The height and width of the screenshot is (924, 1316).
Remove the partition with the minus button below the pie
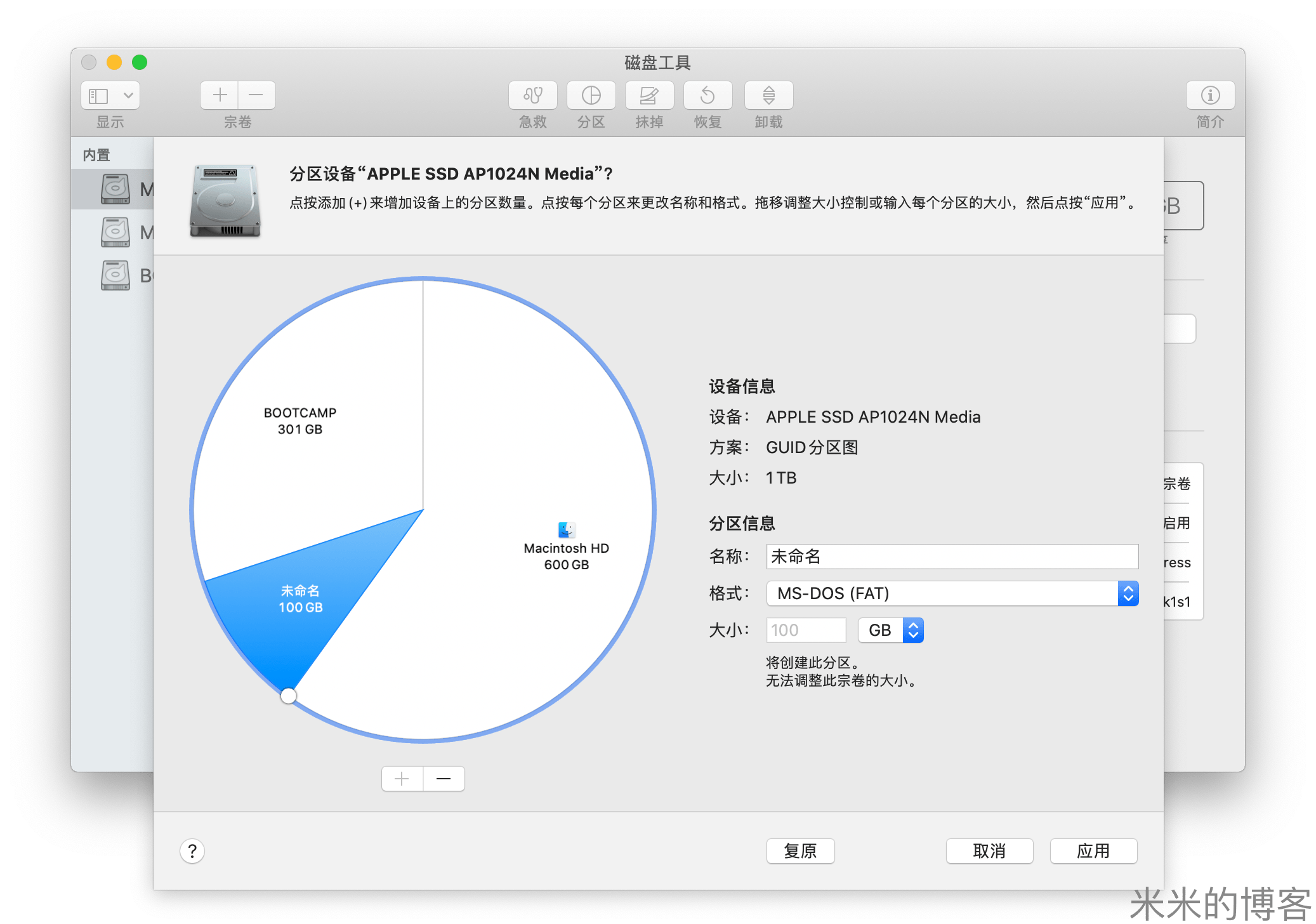point(444,779)
